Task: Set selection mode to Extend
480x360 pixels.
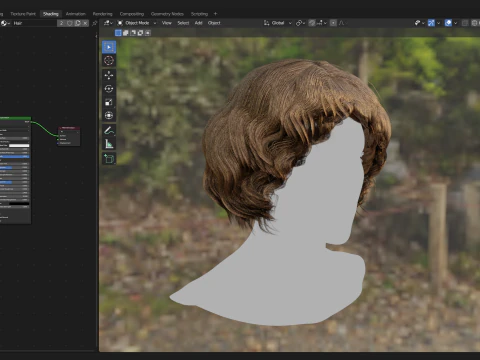Action: click(x=126, y=33)
